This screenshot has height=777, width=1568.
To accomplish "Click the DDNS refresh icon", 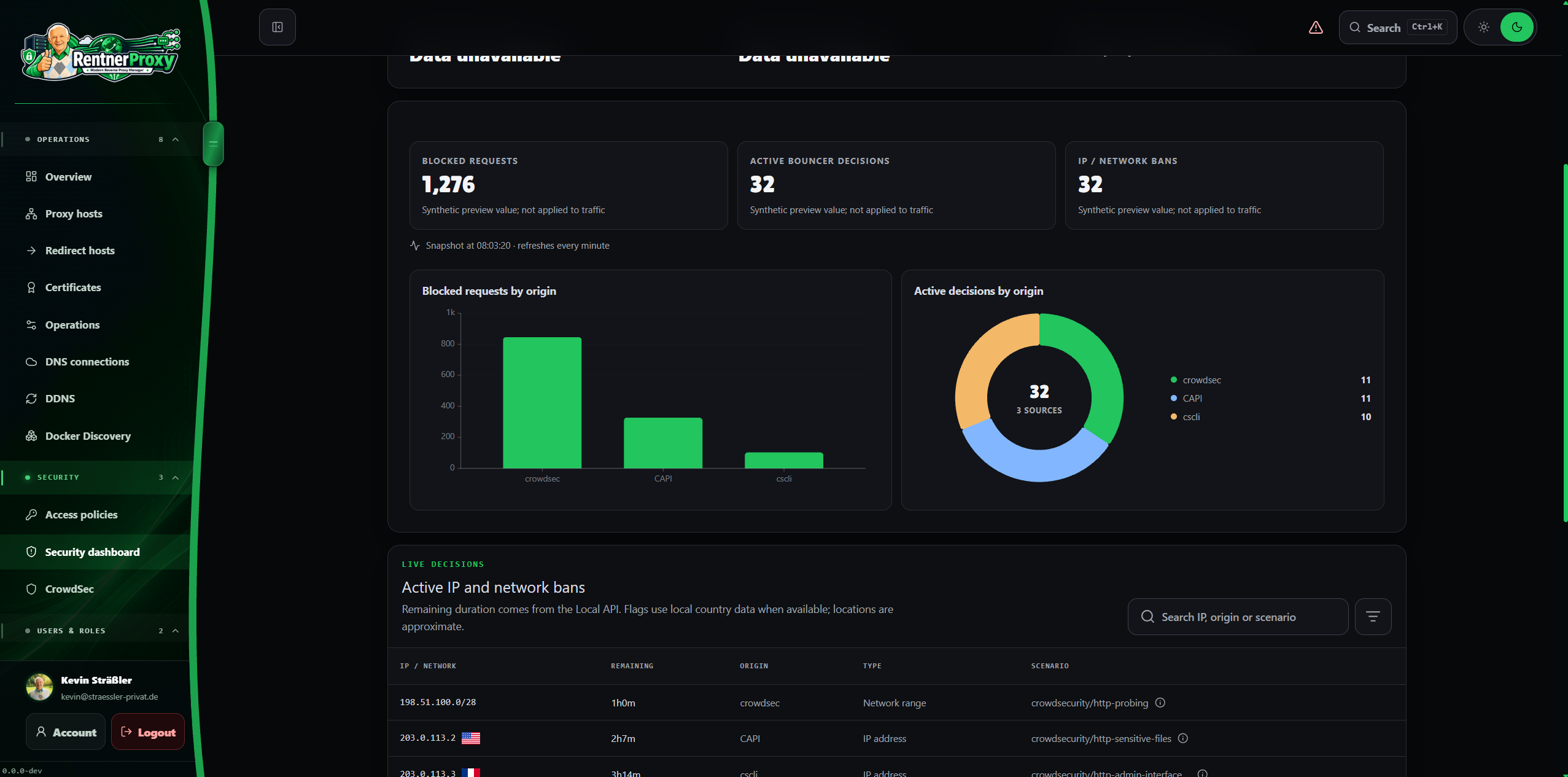I will point(31,399).
